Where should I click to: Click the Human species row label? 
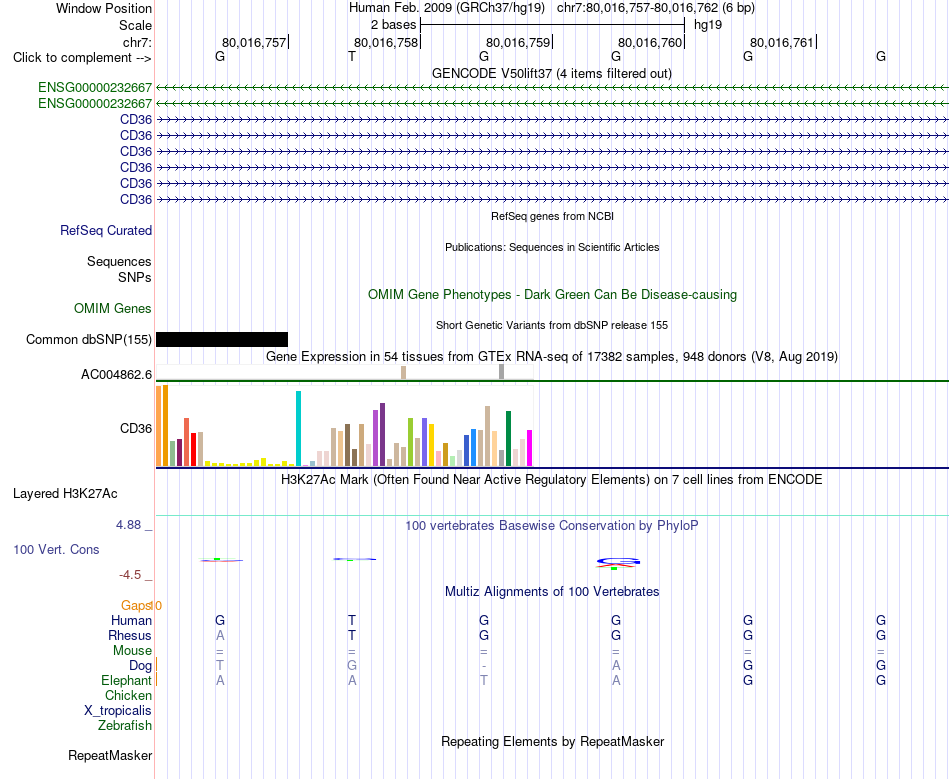click(131, 620)
